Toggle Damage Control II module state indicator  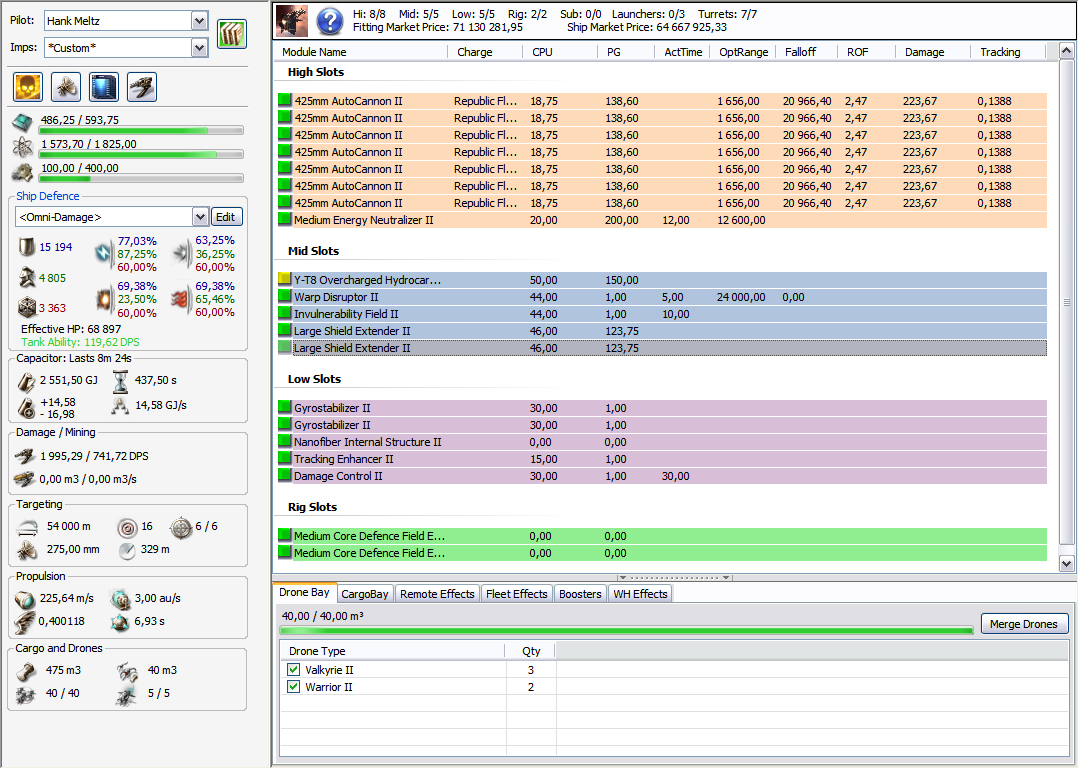(284, 476)
